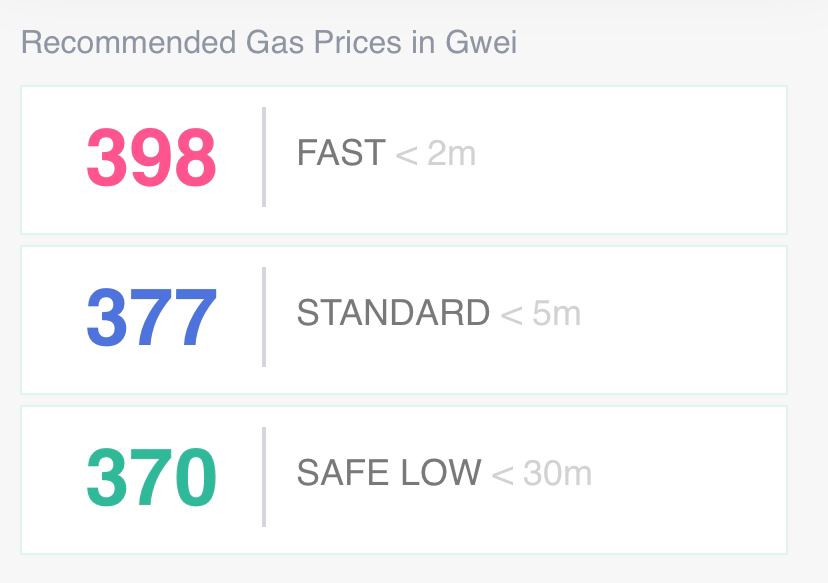This screenshot has height=583, width=828.
Task: Click 'Gas Prices' text in the title
Action: pos(324,42)
